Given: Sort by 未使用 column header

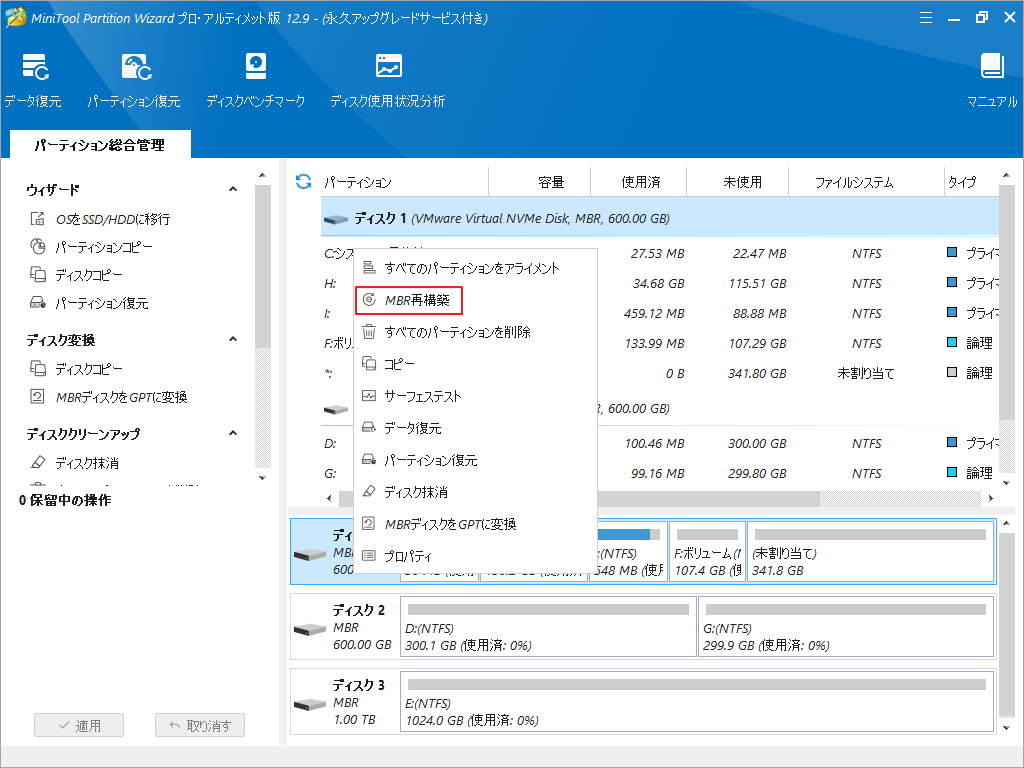Looking at the screenshot, I should click(x=737, y=182).
